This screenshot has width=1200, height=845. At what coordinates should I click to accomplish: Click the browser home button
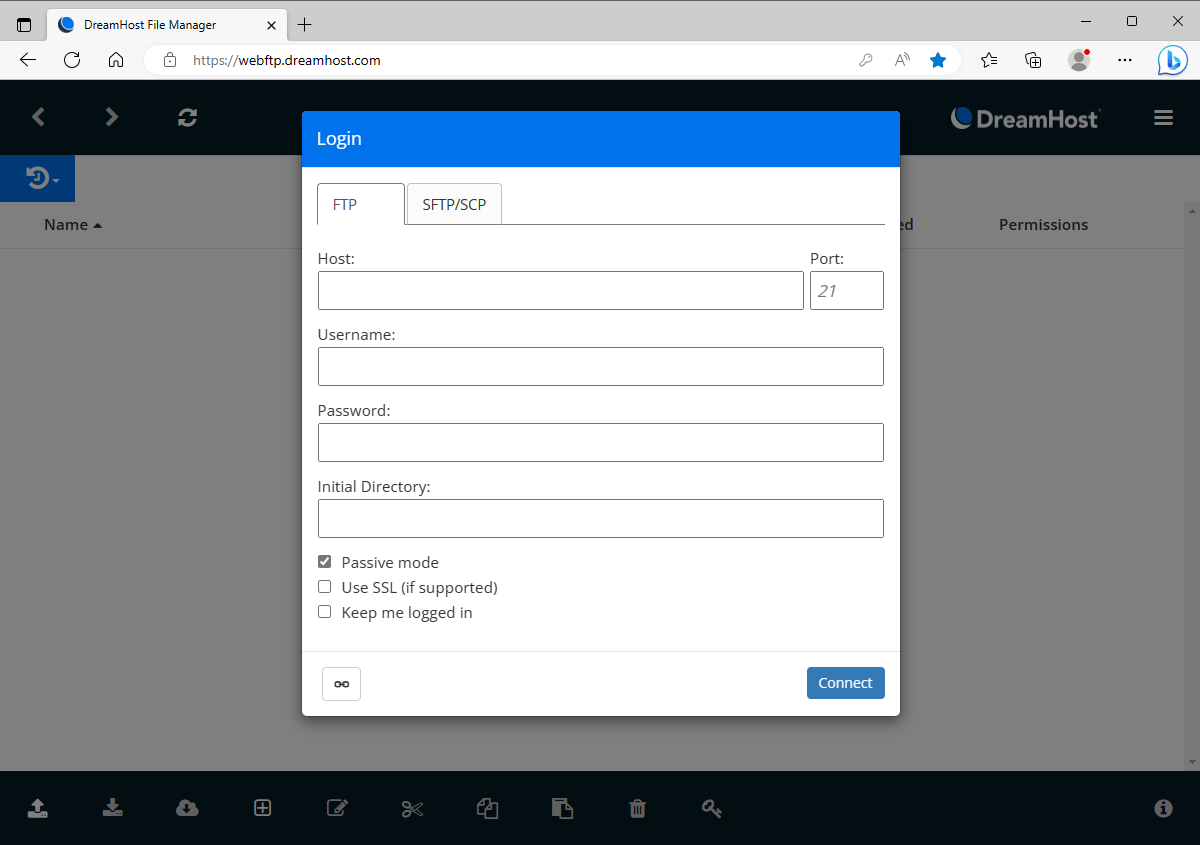pos(116,60)
